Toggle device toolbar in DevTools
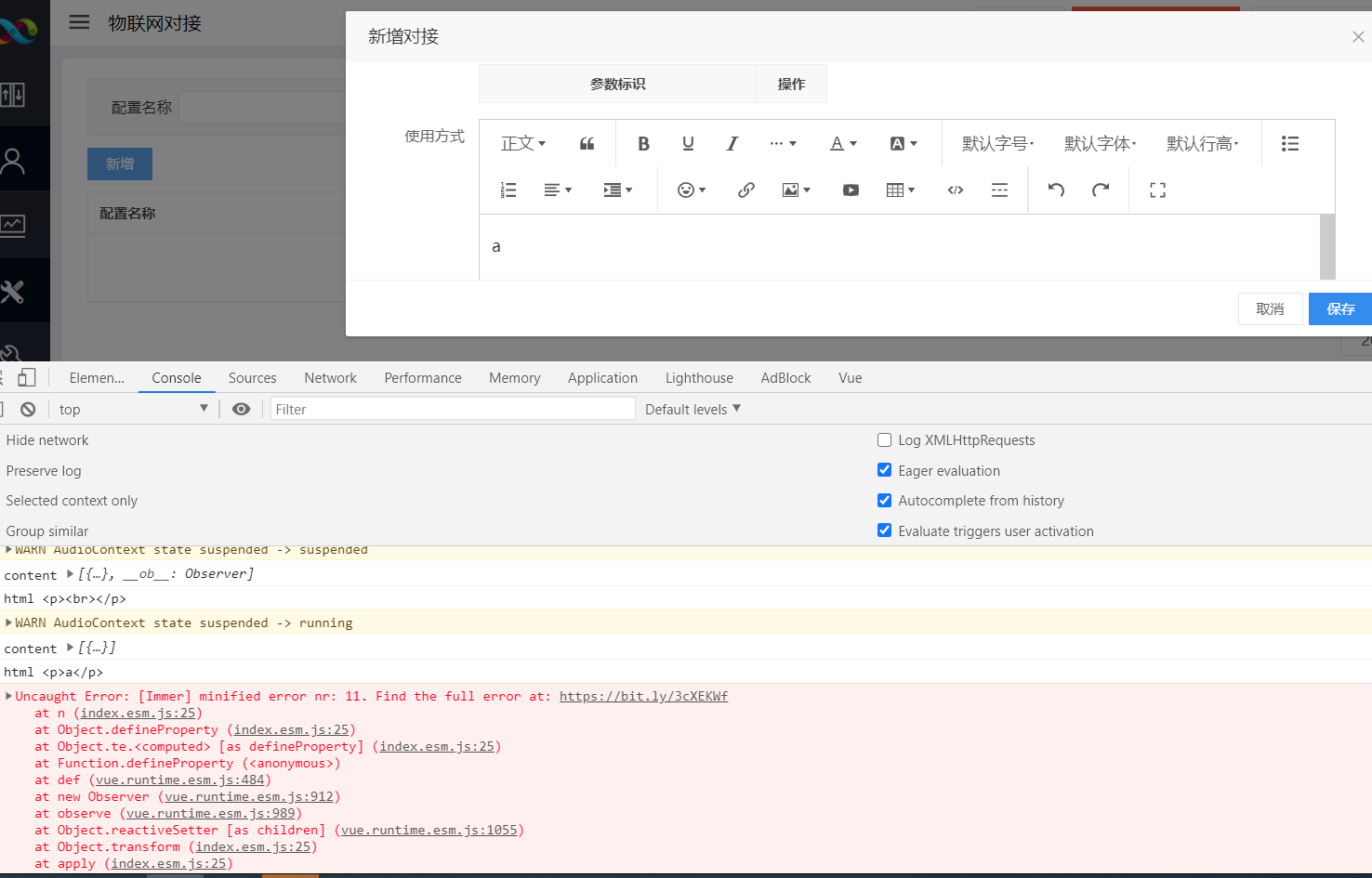This screenshot has height=878, width=1372. point(27,378)
